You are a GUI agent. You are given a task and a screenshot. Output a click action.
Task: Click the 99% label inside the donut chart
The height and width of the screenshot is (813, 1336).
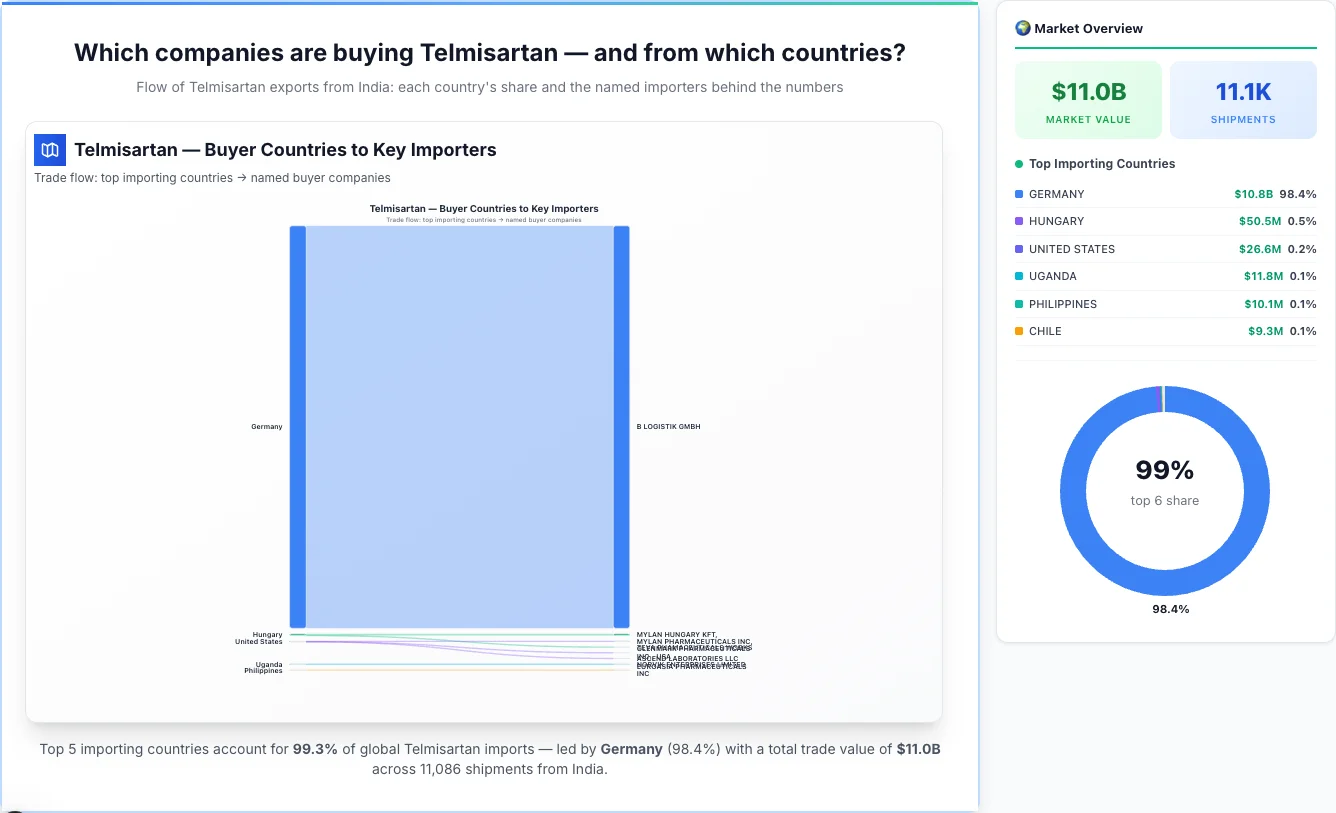pyautogui.click(x=1165, y=470)
